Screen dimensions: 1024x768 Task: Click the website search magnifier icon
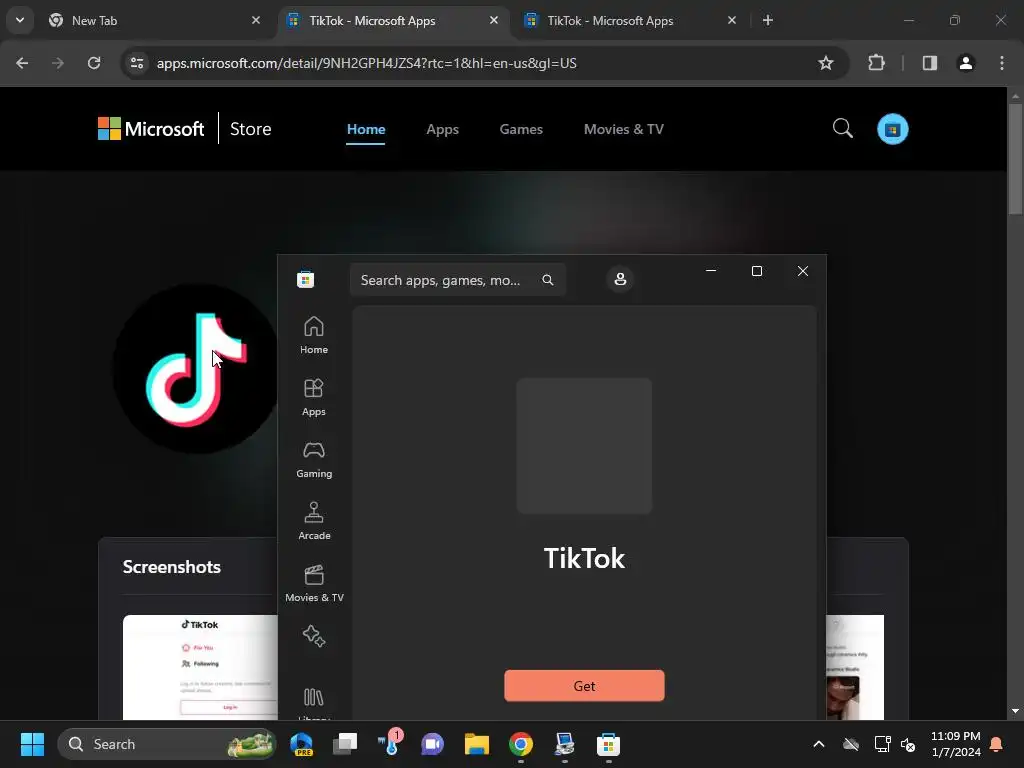click(x=842, y=129)
